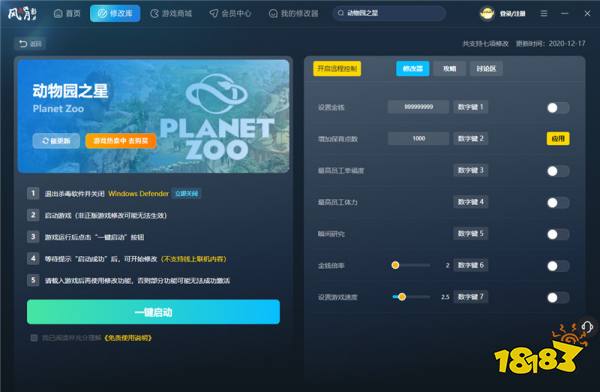
Task: Click the refresh update button on game banner
Action: pyautogui.click(x=56, y=140)
